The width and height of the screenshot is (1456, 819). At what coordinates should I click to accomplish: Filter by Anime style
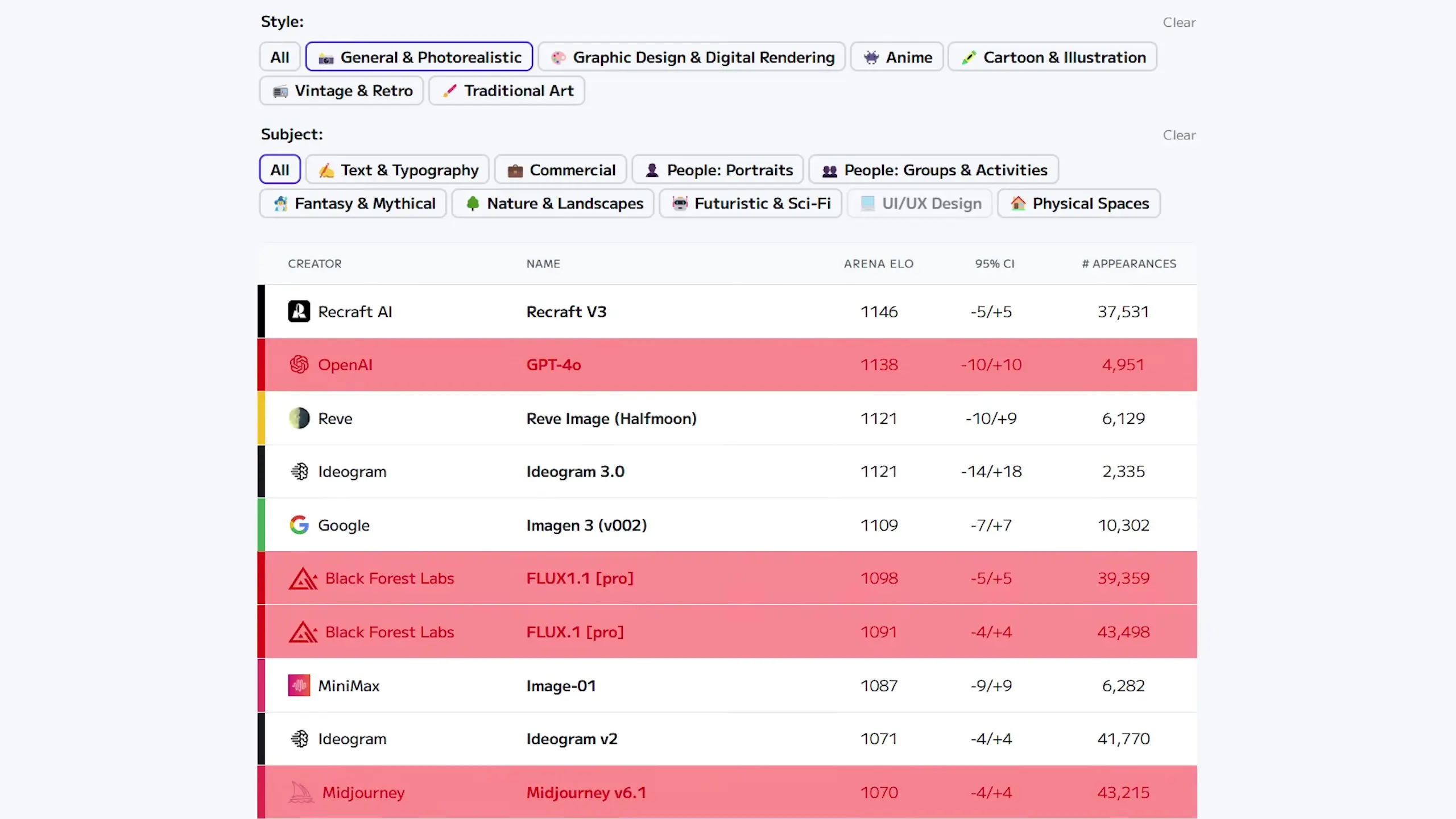pyautogui.click(x=897, y=57)
